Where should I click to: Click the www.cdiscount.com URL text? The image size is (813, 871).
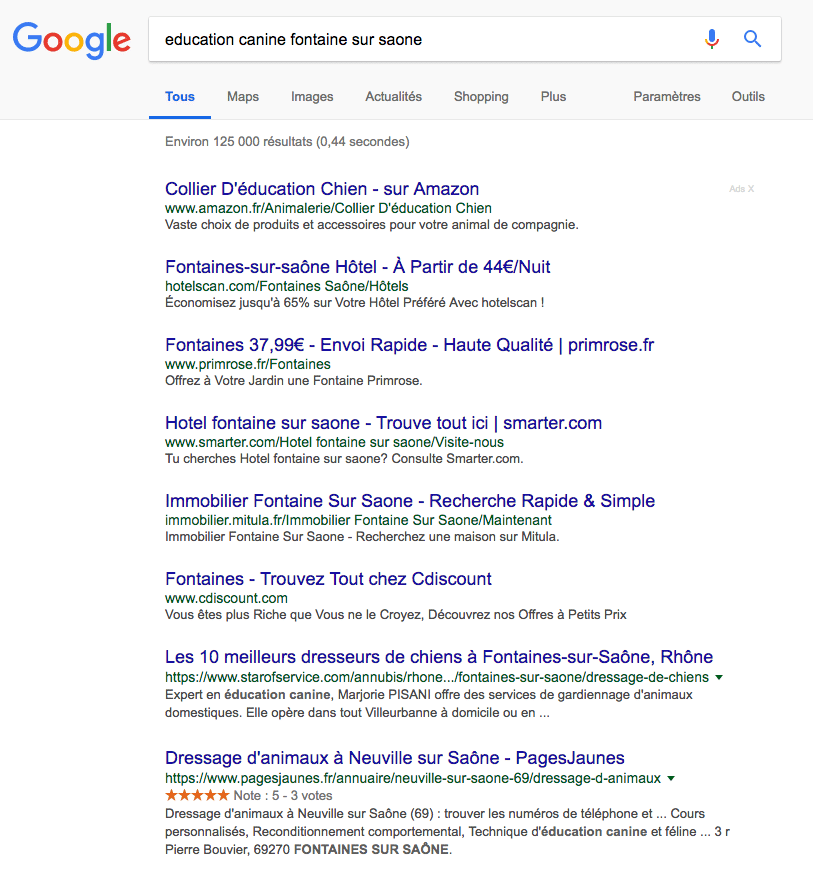click(x=226, y=598)
